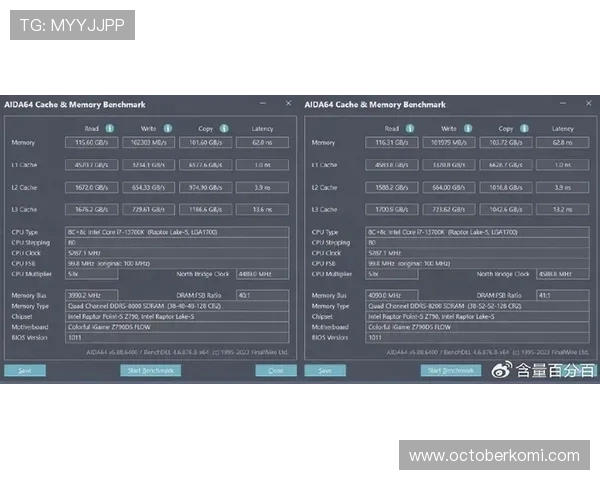Screen dimensions: 600x480
Task: Click Motherboard Colorful iGame field in right window
Action: pyautogui.click(x=477, y=327)
